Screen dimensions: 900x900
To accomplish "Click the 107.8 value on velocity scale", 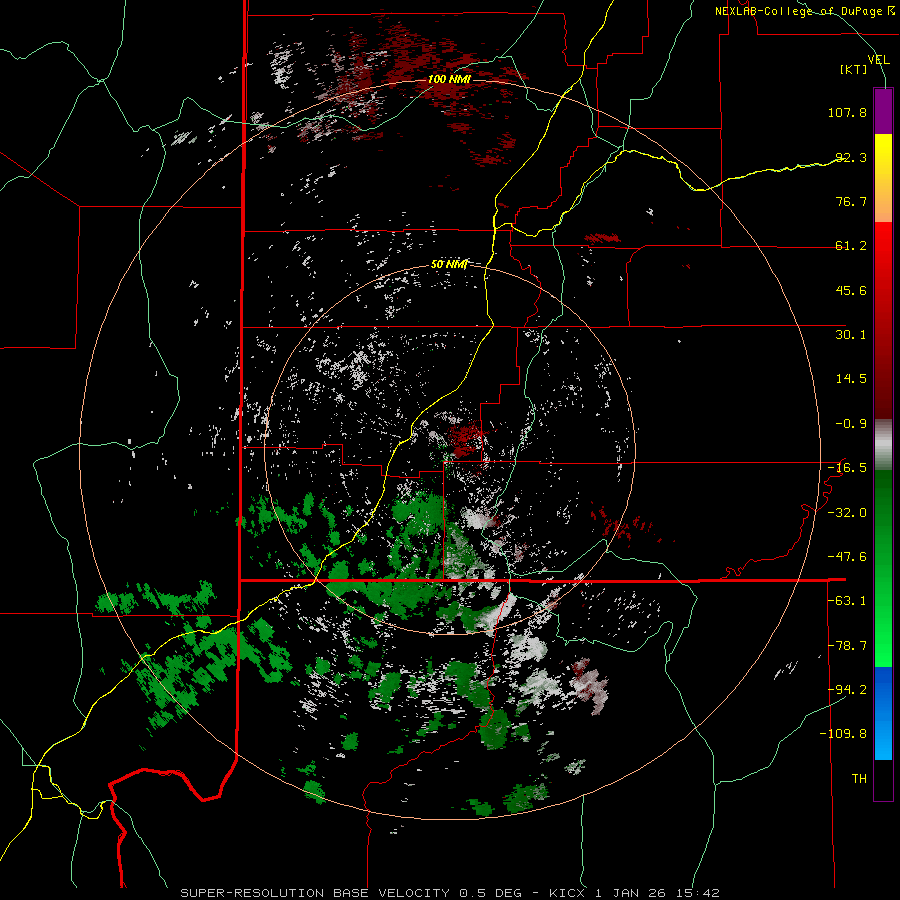I will pyautogui.click(x=847, y=112).
